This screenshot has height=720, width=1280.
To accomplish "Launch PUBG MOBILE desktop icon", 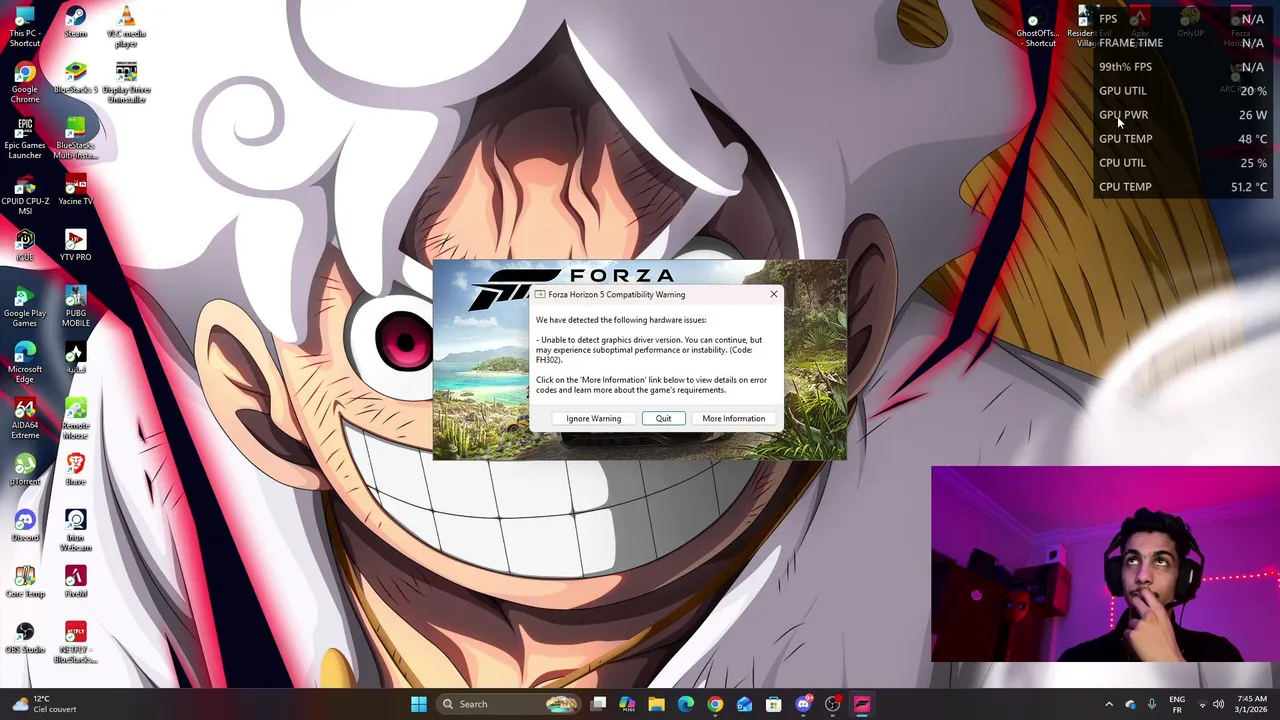I will 75,307.
